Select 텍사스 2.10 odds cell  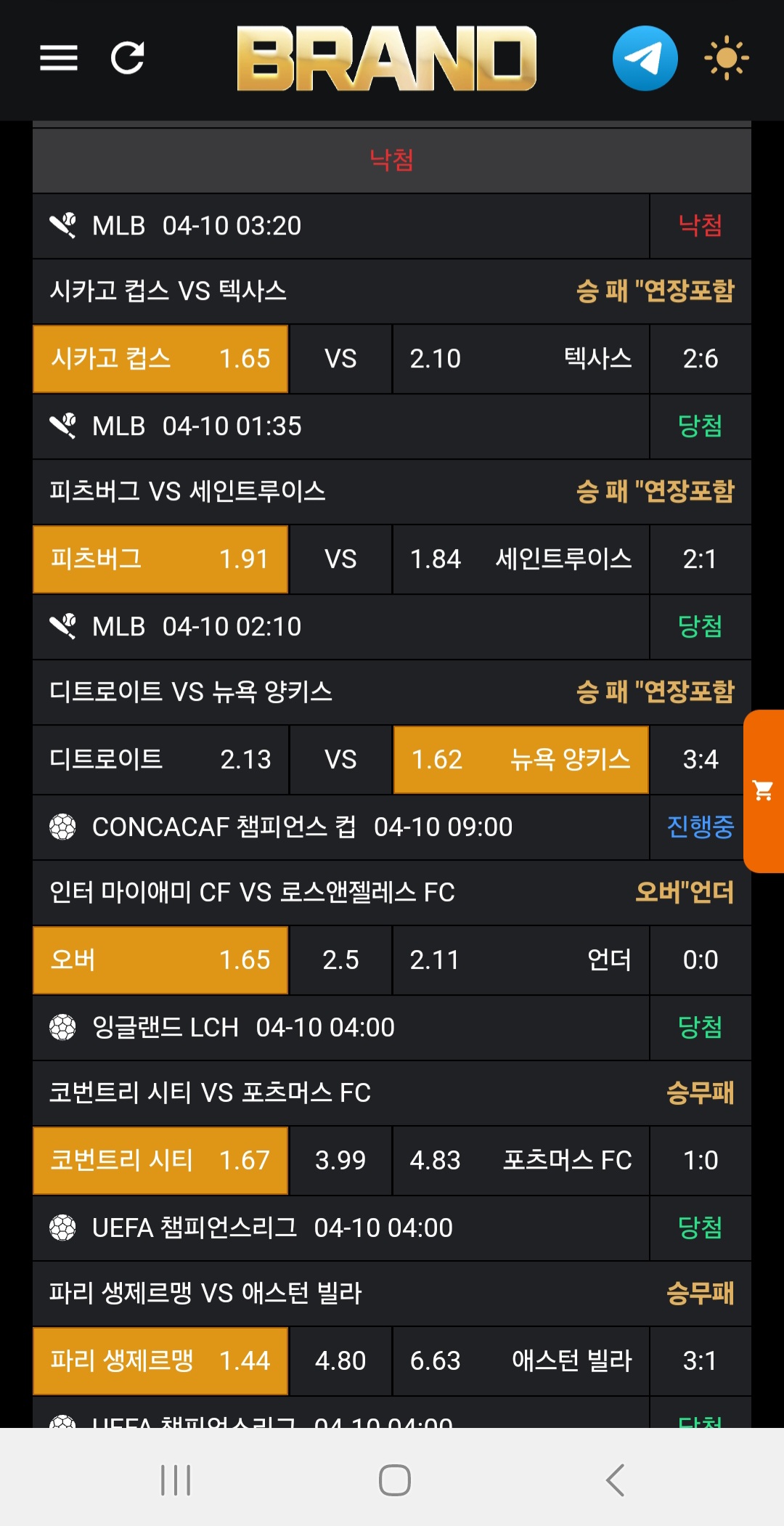[x=520, y=359]
